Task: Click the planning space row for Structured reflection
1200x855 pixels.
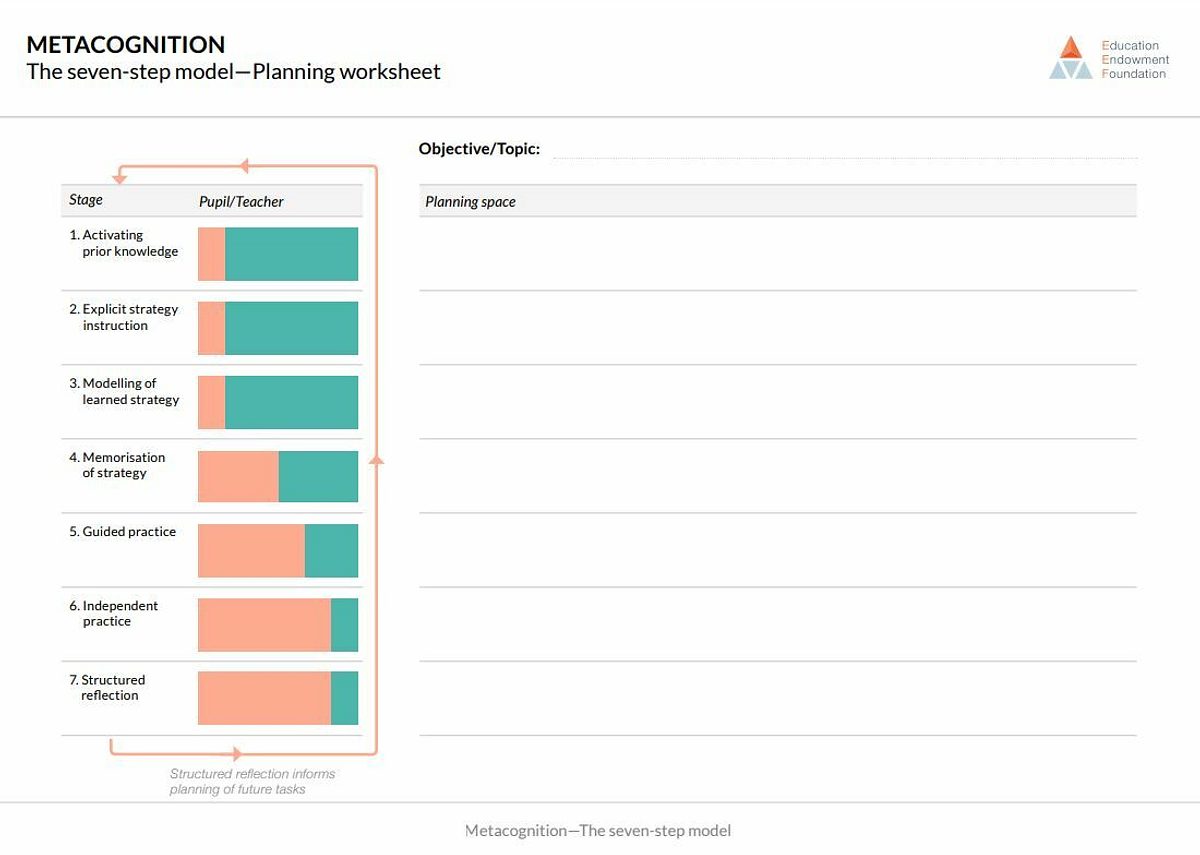Action: click(777, 698)
